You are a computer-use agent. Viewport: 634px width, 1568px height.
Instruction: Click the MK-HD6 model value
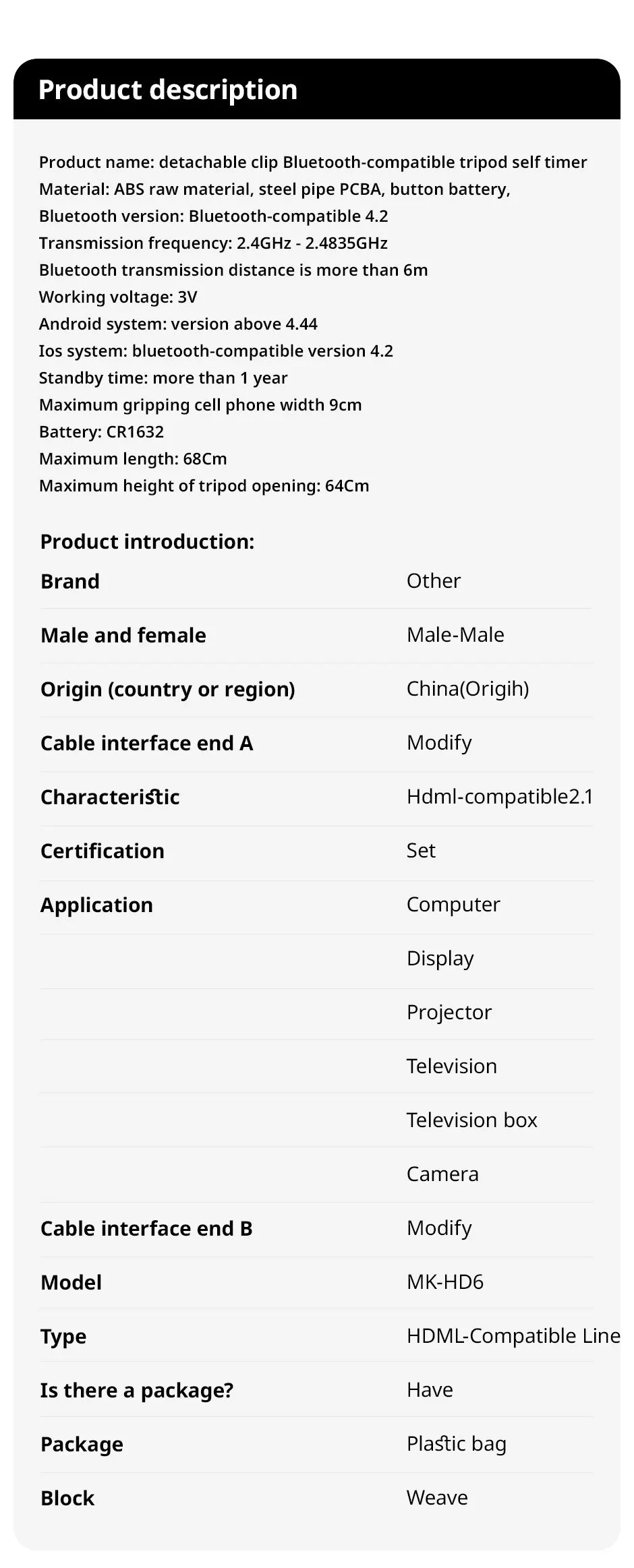point(445,1281)
